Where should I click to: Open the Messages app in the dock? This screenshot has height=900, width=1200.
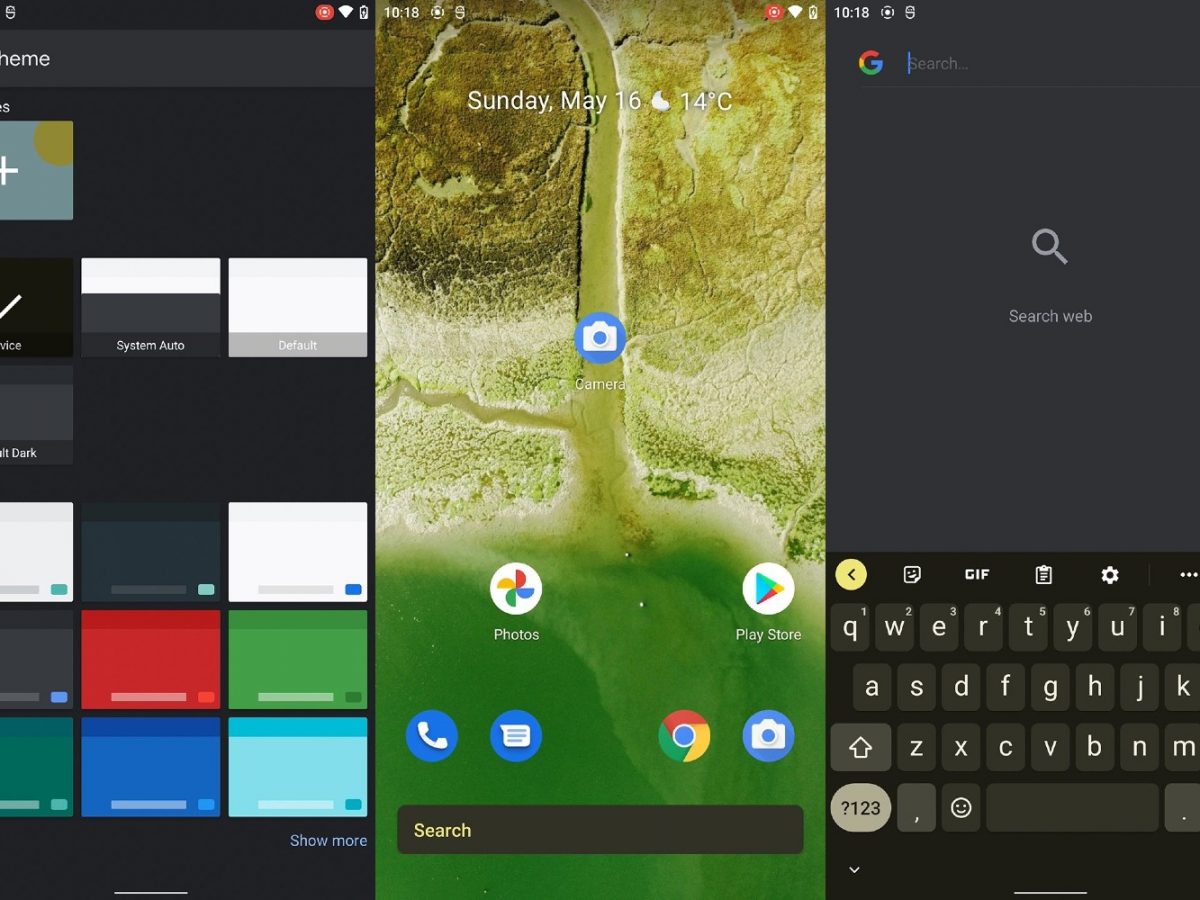pos(516,736)
